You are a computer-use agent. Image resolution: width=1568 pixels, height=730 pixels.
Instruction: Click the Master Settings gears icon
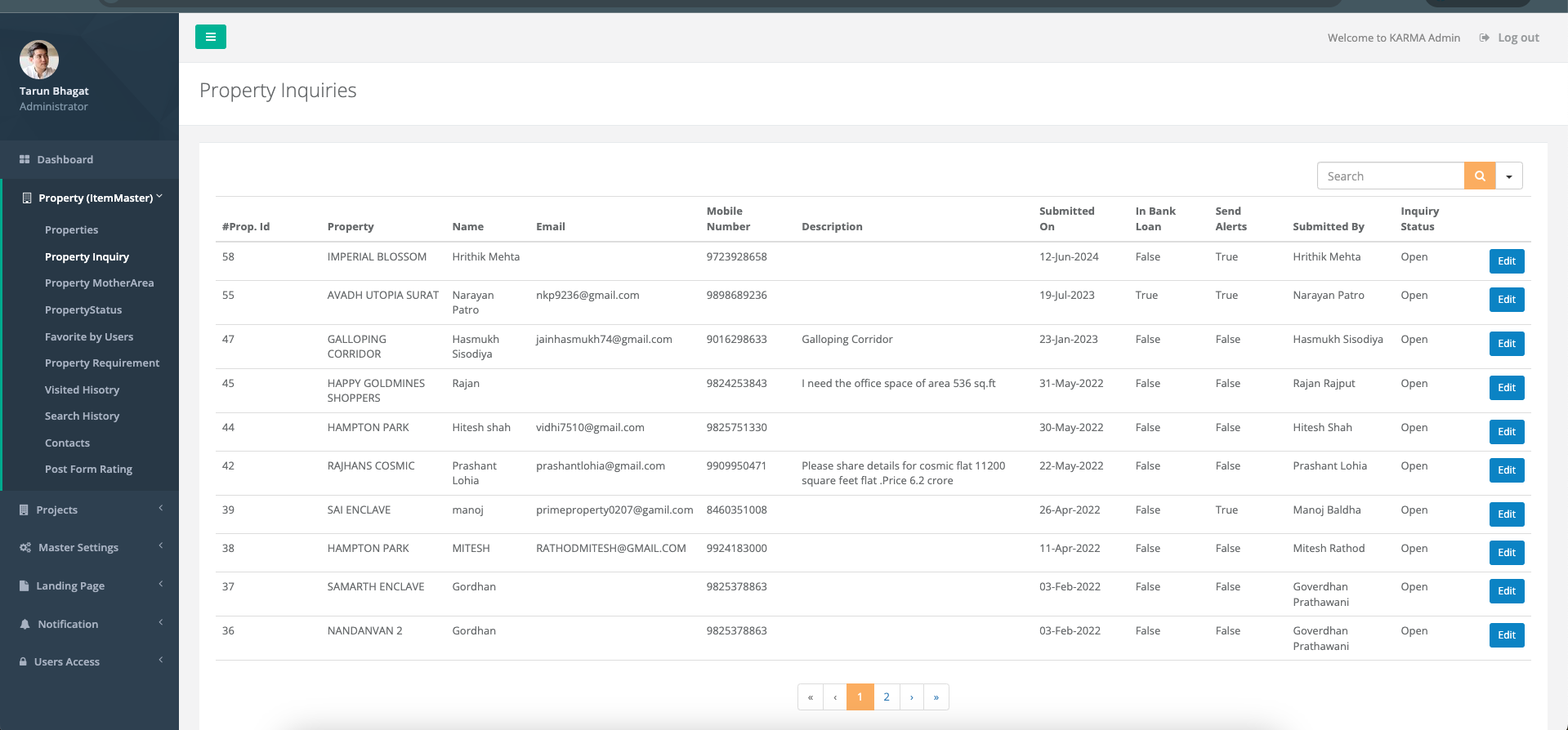pyautogui.click(x=25, y=548)
